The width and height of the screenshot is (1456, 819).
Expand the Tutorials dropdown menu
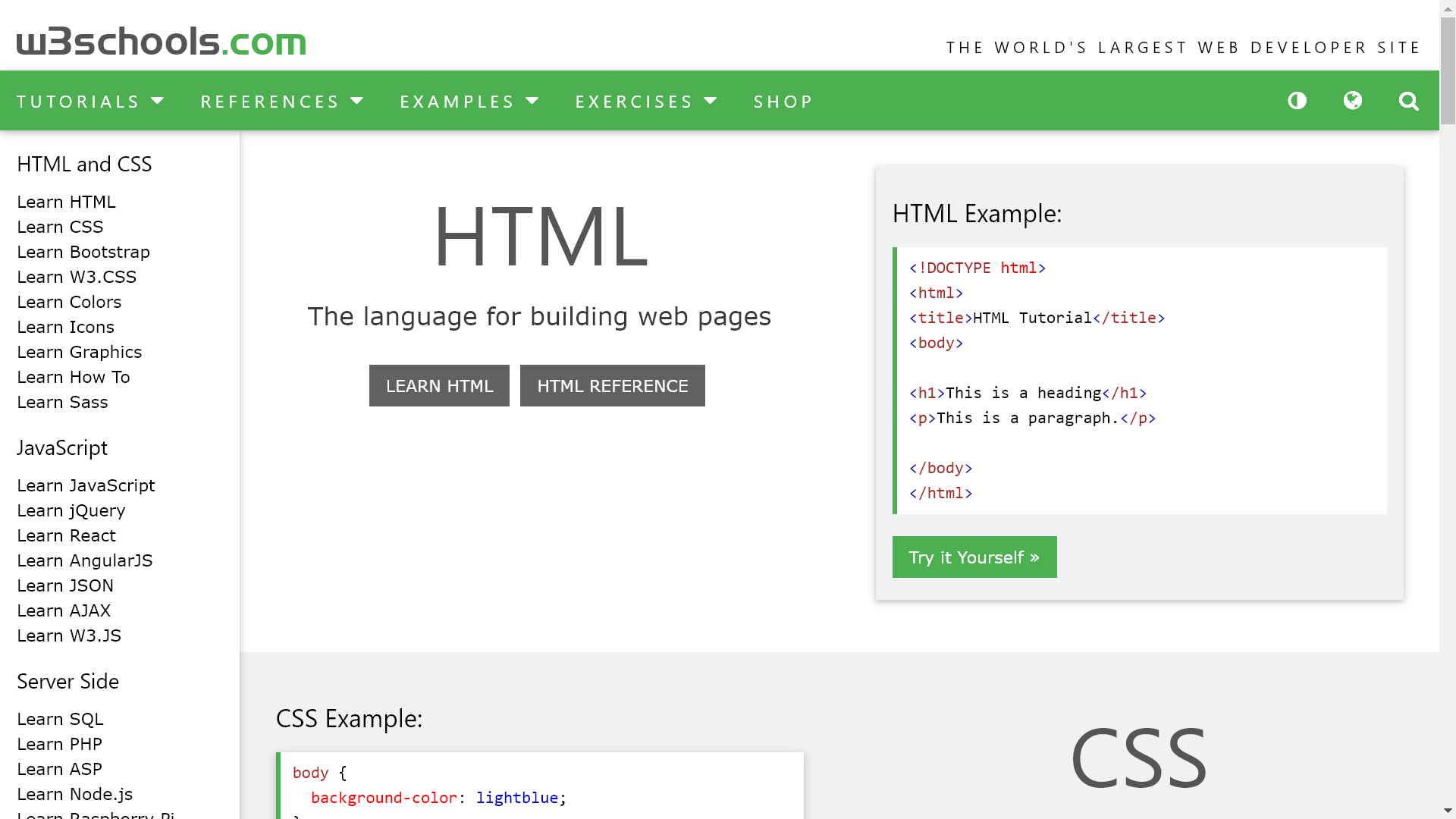pos(91,101)
